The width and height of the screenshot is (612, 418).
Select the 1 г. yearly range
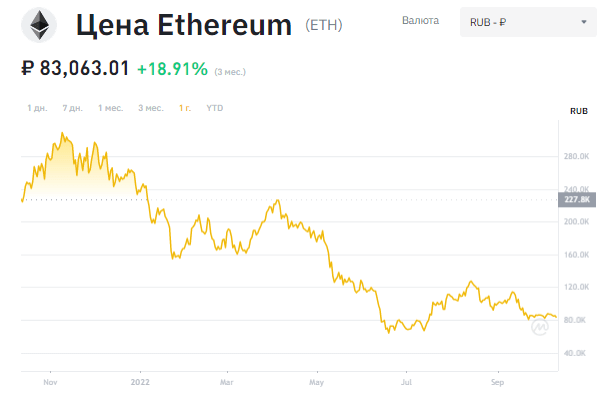click(185, 107)
